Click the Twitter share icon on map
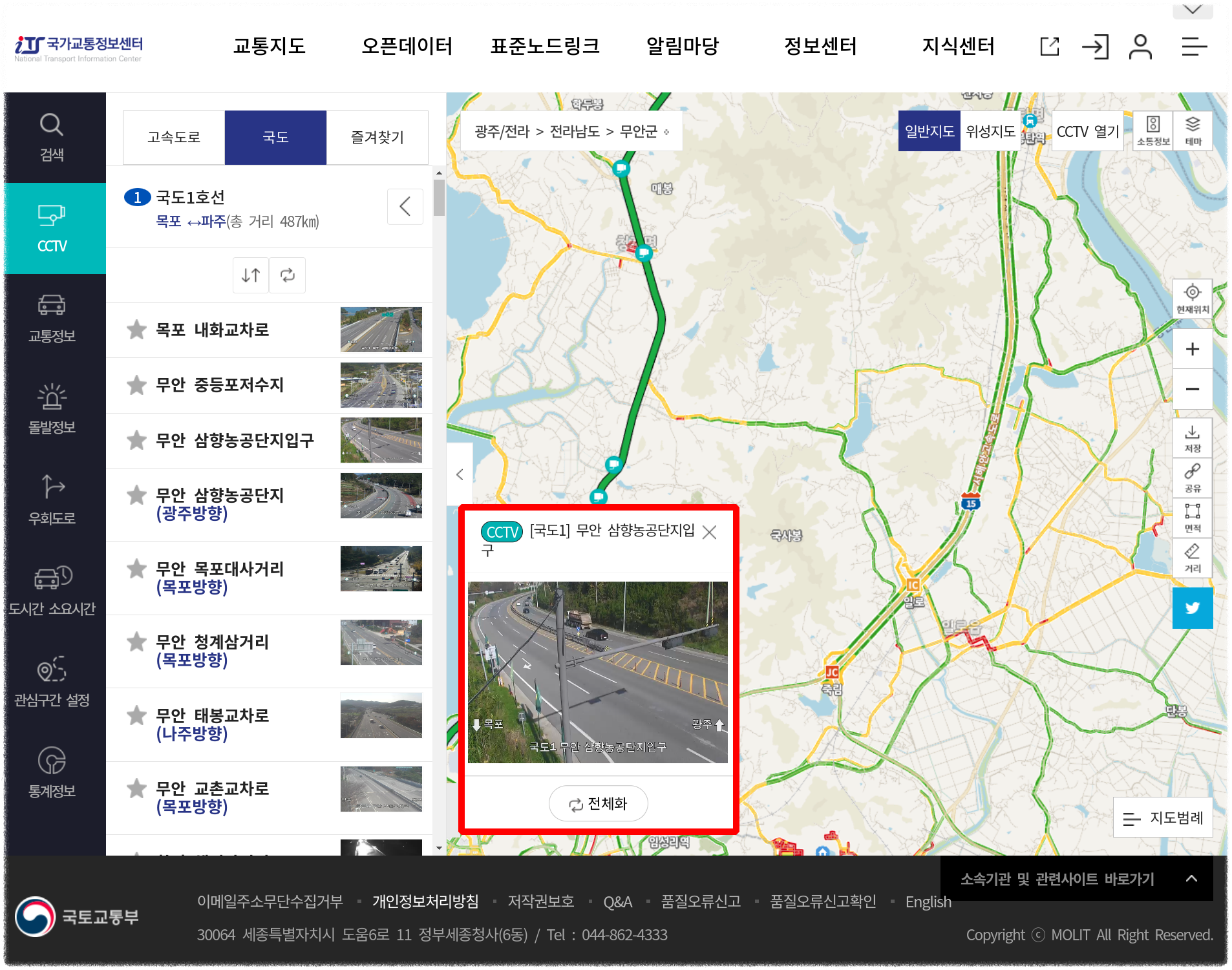The image size is (1232, 970). pos(1193,608)
